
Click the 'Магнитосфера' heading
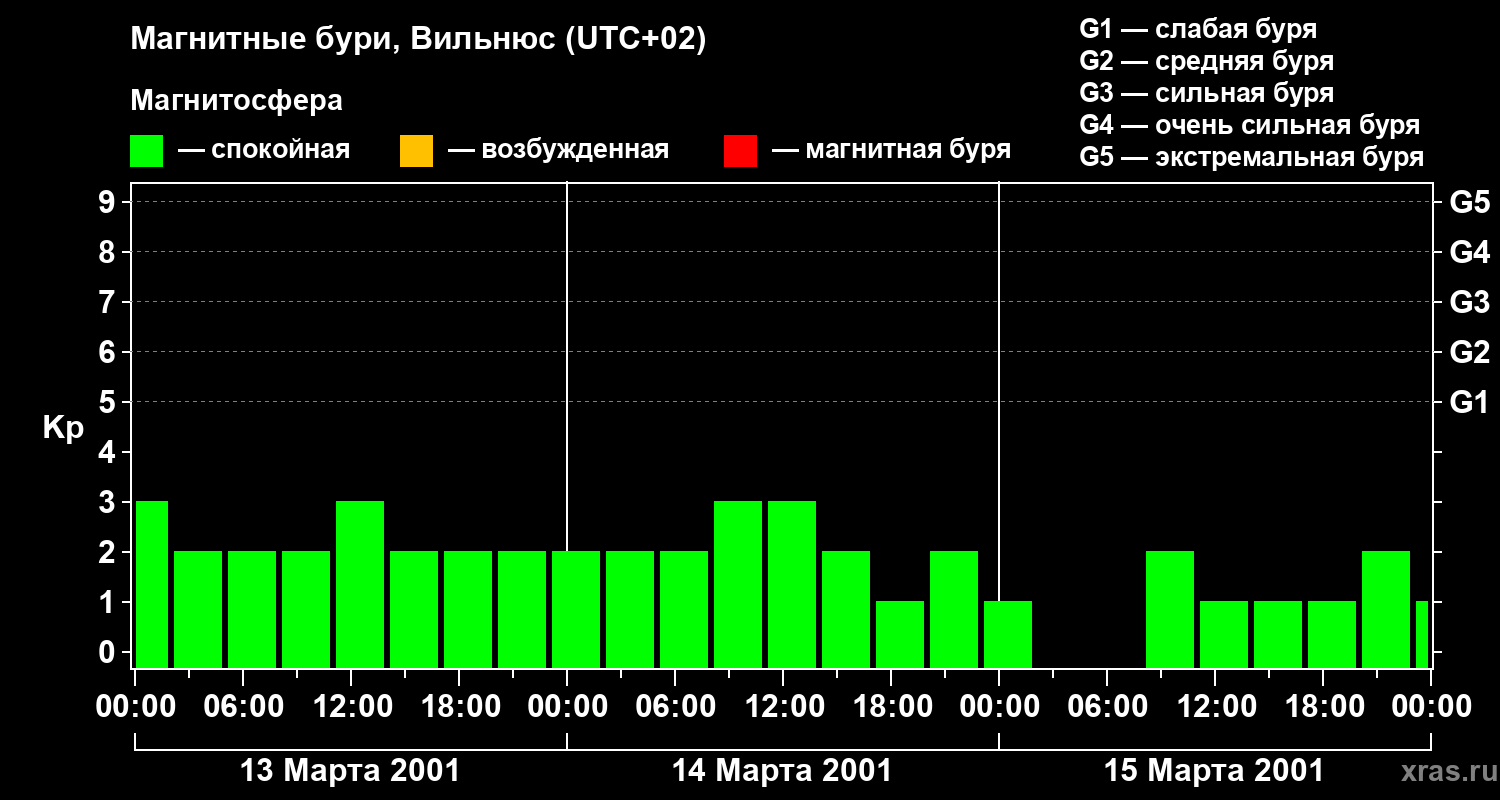(x=236, y=101)
